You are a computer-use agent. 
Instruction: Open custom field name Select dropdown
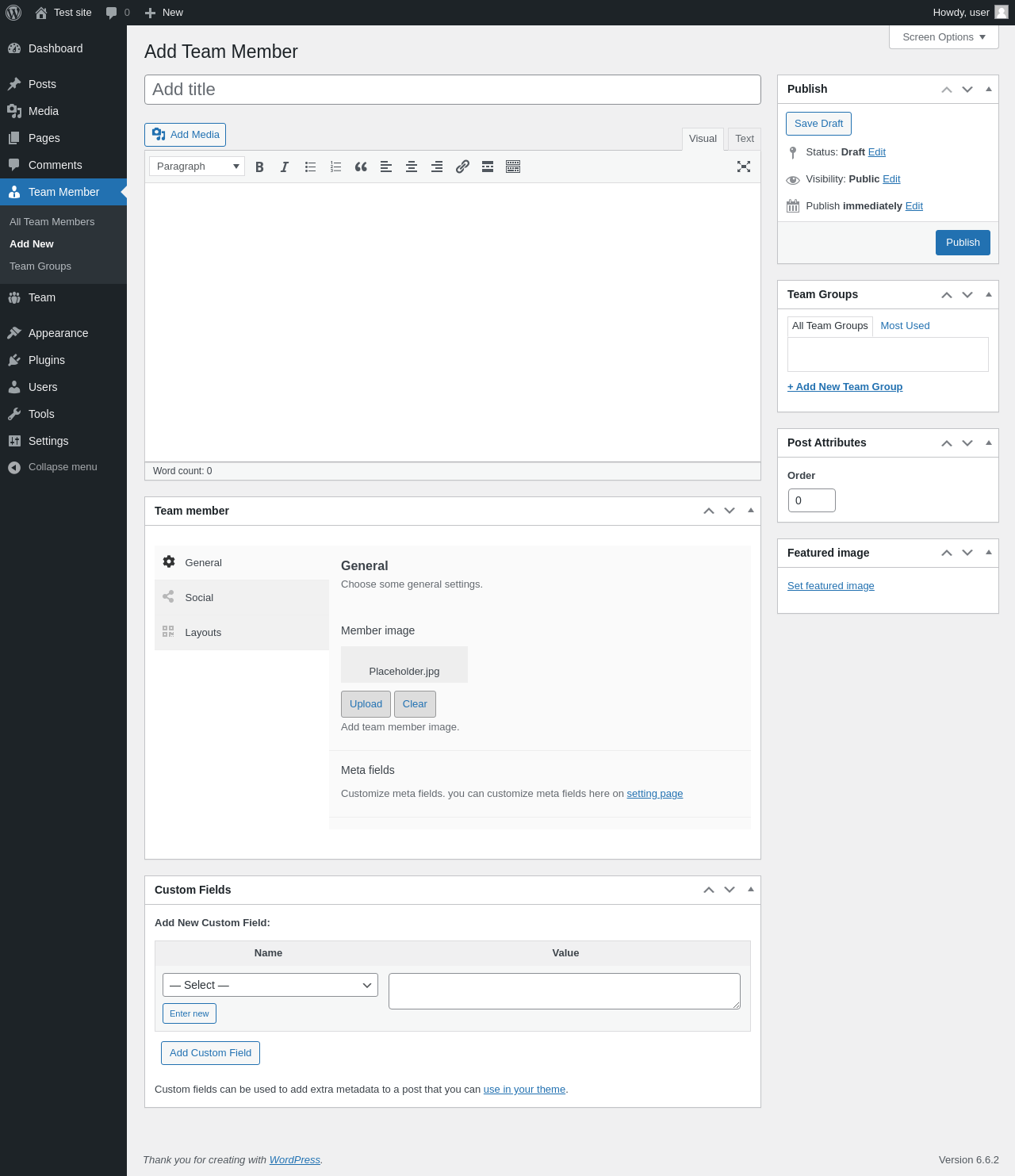point(270,985)
